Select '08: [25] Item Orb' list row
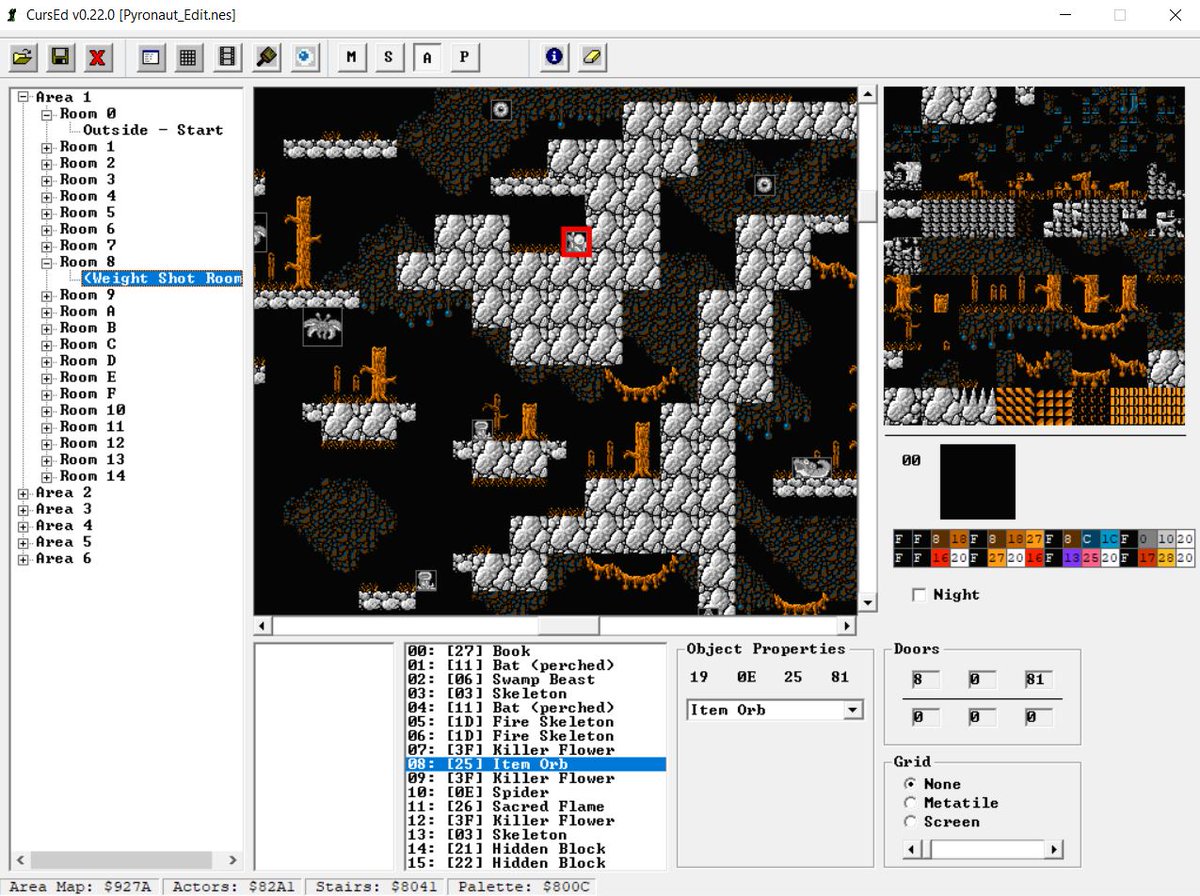Viewport: 1200px width, 896px height. (535, 764)
